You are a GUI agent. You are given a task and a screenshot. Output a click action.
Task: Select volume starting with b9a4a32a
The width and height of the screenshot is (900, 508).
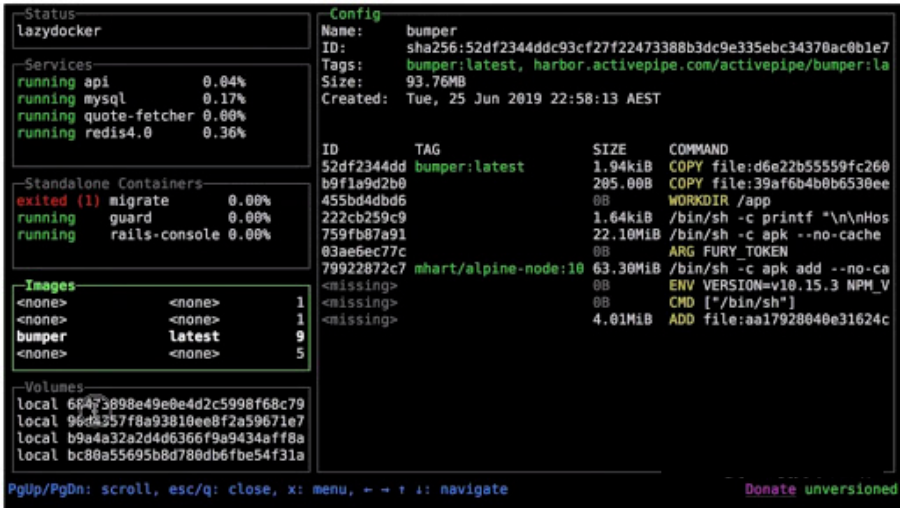click(161, 439)
